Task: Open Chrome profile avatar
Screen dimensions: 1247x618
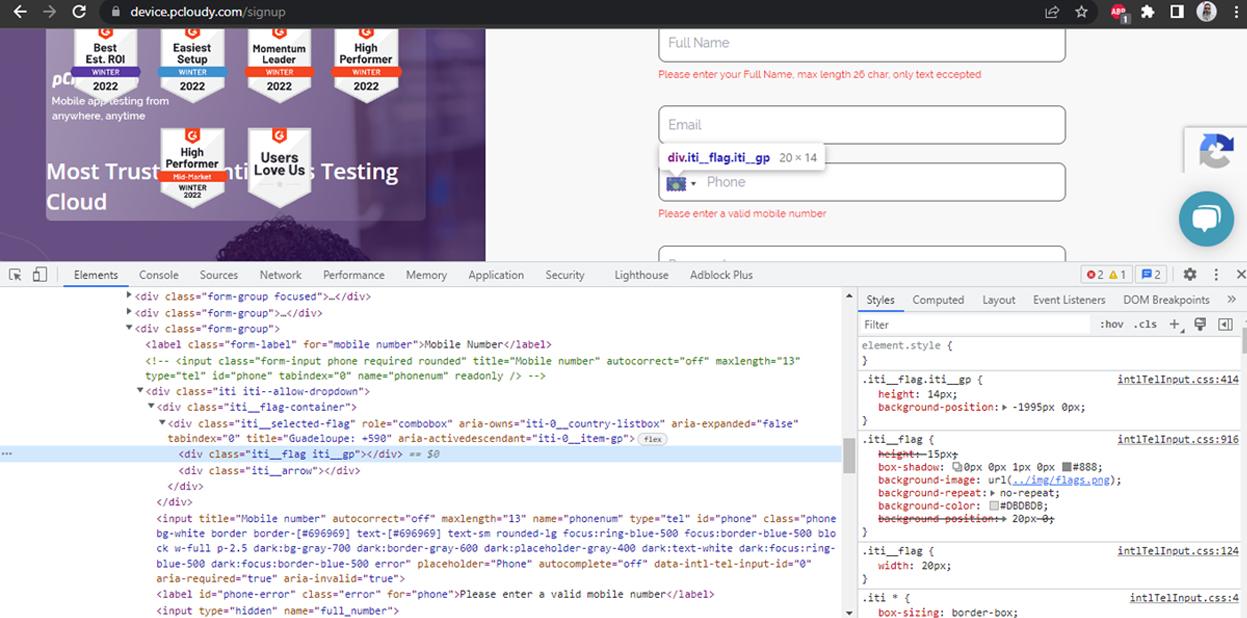Action: click(x=1207, y=12)
